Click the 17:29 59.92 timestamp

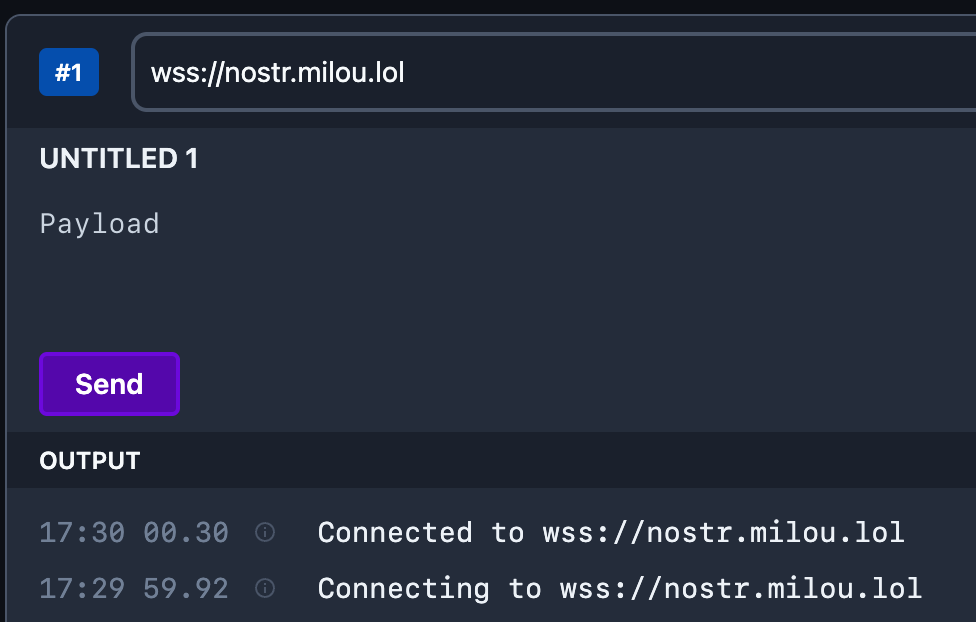[x=134, y=589]
